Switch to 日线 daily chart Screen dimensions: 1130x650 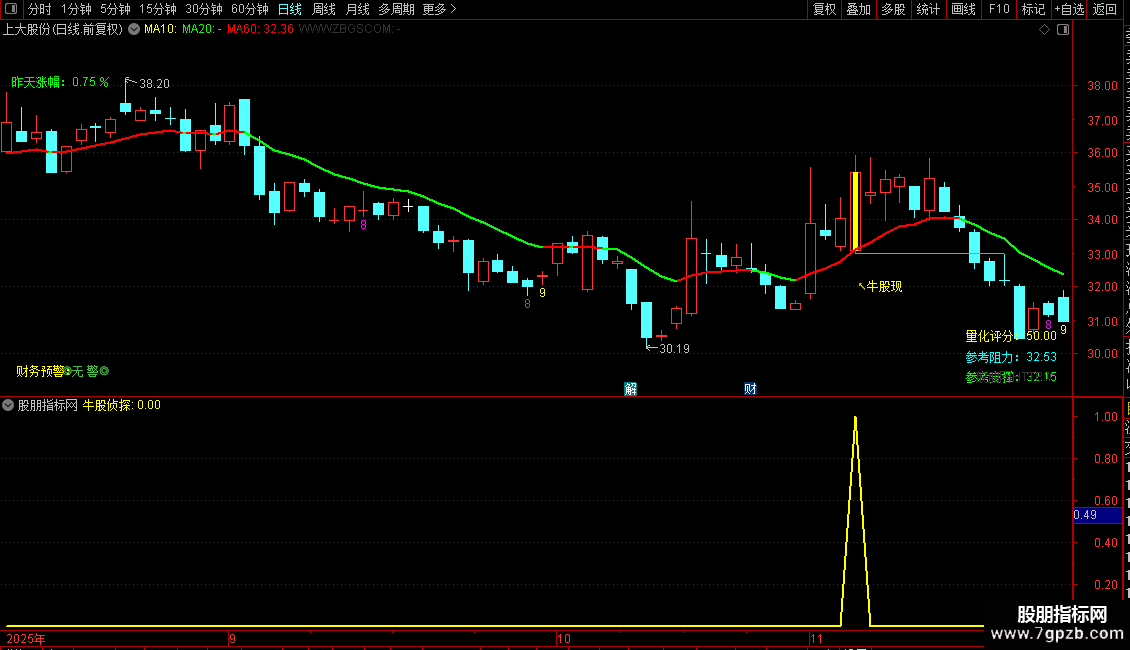click(290, 9)
